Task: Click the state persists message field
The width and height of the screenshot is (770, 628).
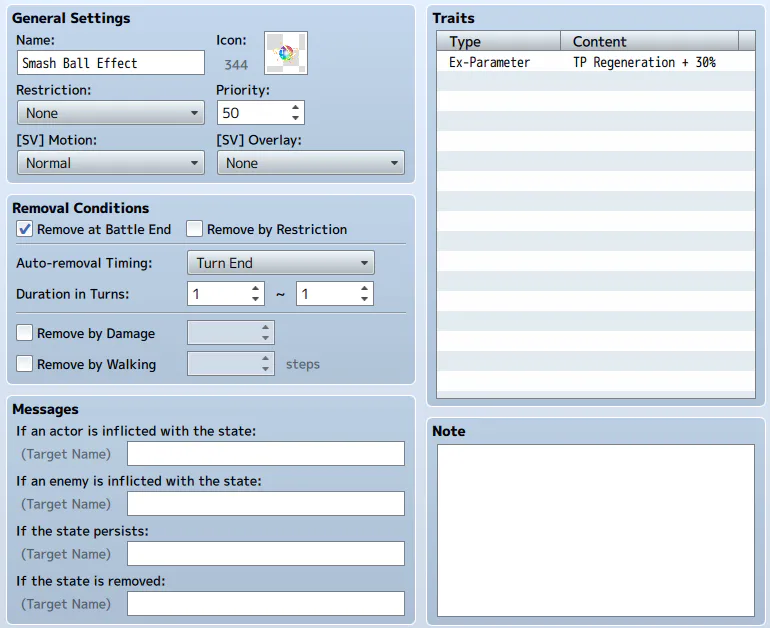Action: pos(266,553)
